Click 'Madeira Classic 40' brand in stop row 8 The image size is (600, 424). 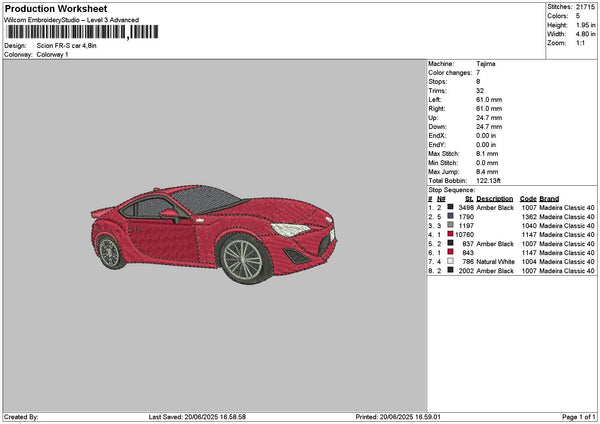tap(567, 271)
